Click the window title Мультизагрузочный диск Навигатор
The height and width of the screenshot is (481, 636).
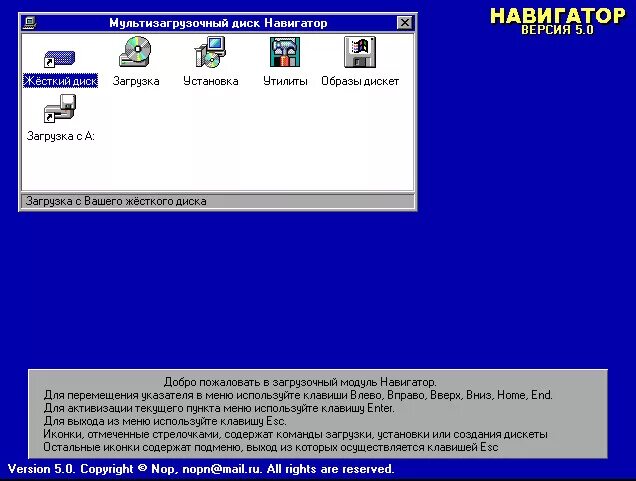218,23
